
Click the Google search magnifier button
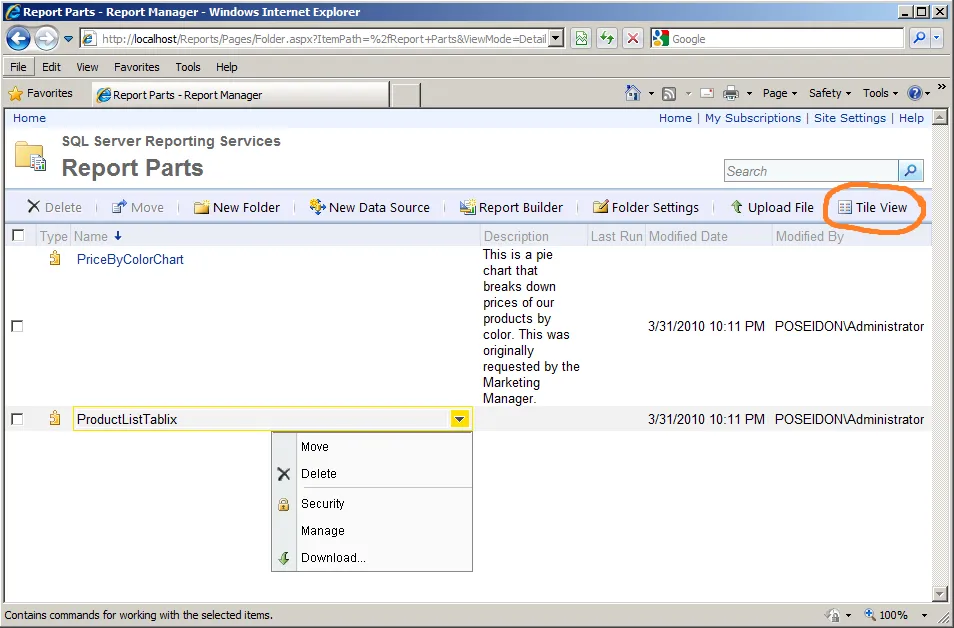[x=919, y=38]
